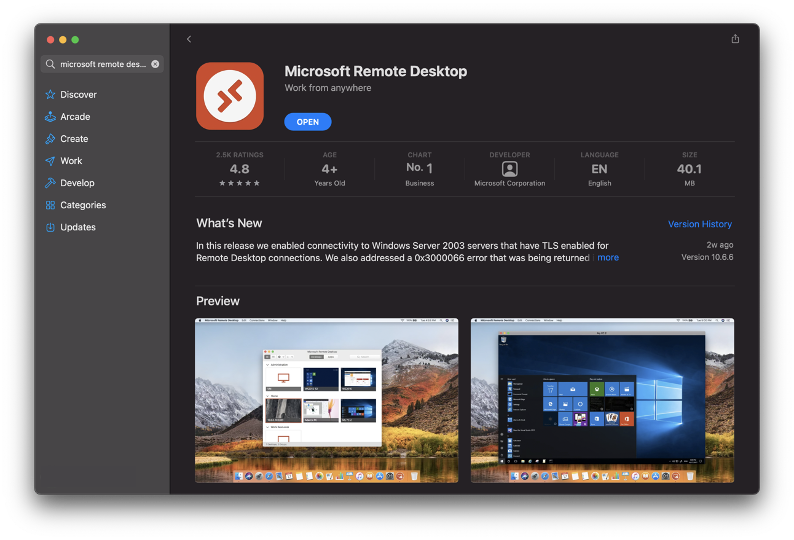Click the back chevron arrow

click(189, 39)
